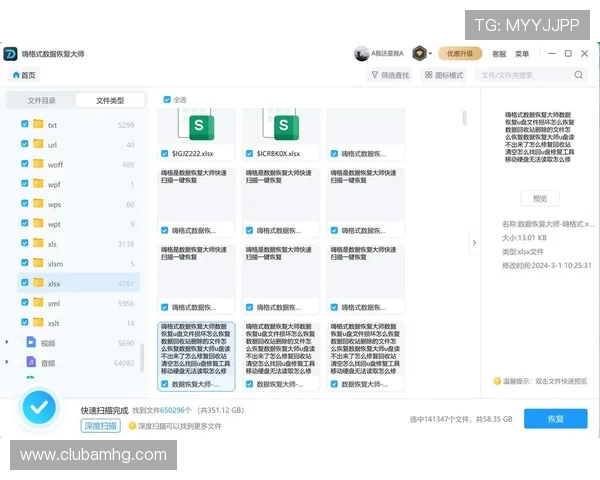Click the VIP hexagon badge icon
Image resolution: width=600 pixels, height=480 pixels.
[420, 53]
